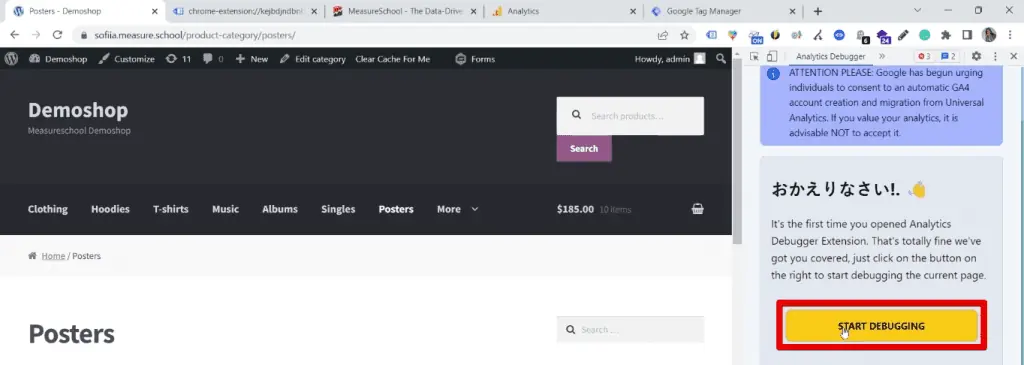Click the blue round code extension
This screenshot has height=365, width=1024.
click(x=839, y=35)
